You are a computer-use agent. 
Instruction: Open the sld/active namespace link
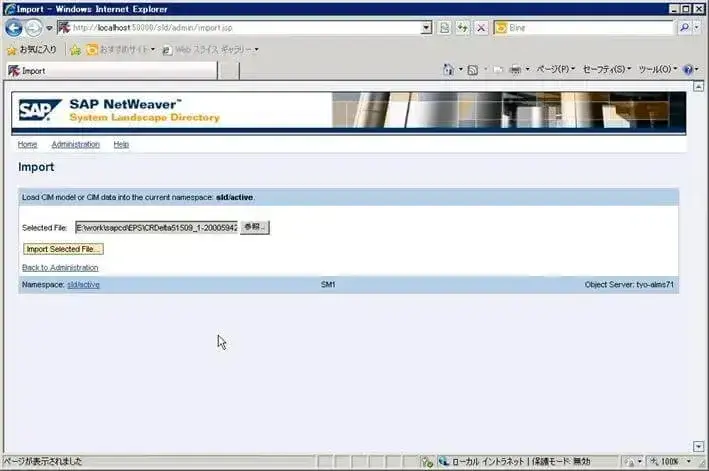[83, 285]
